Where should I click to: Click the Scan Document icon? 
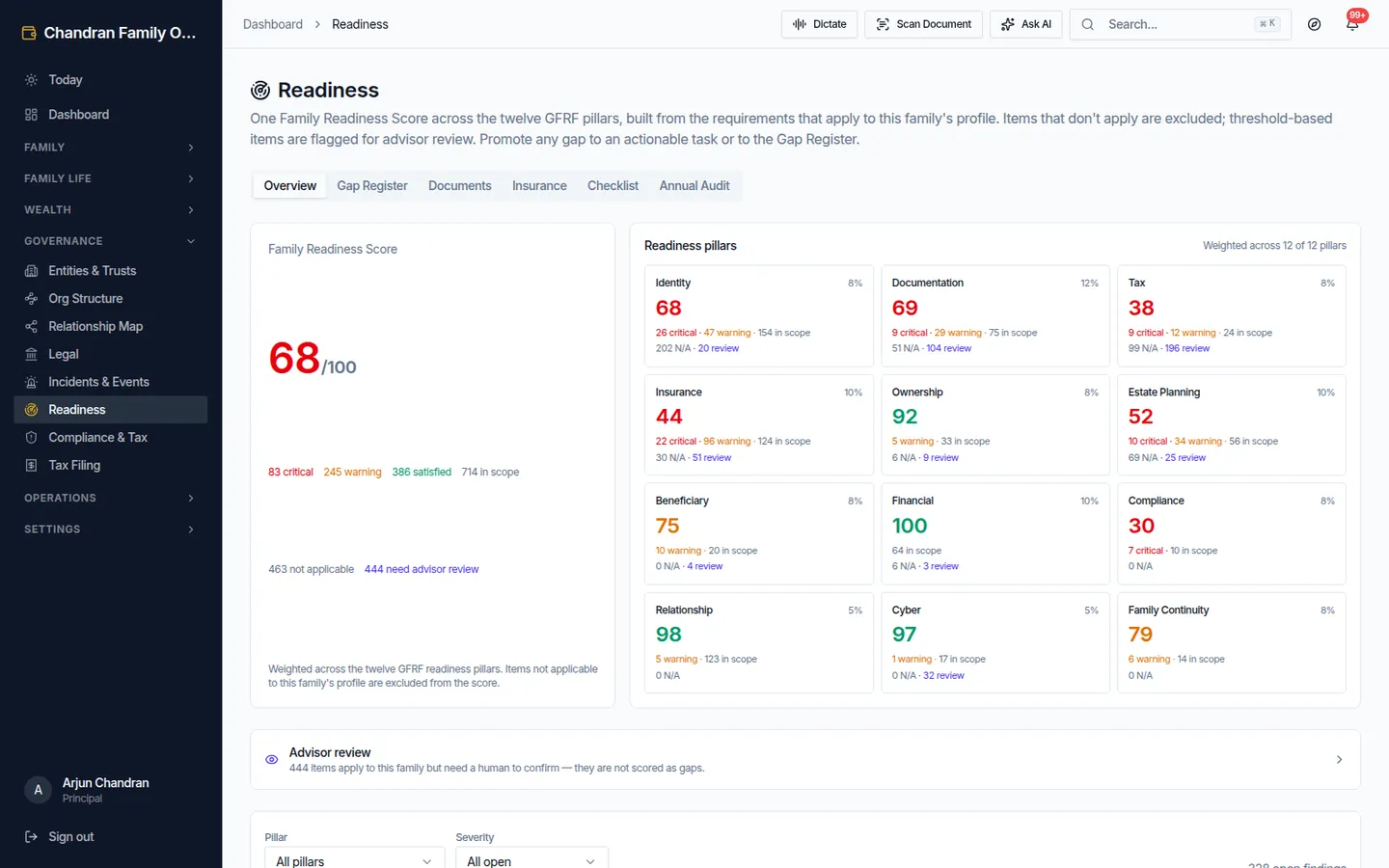[883, 24]
